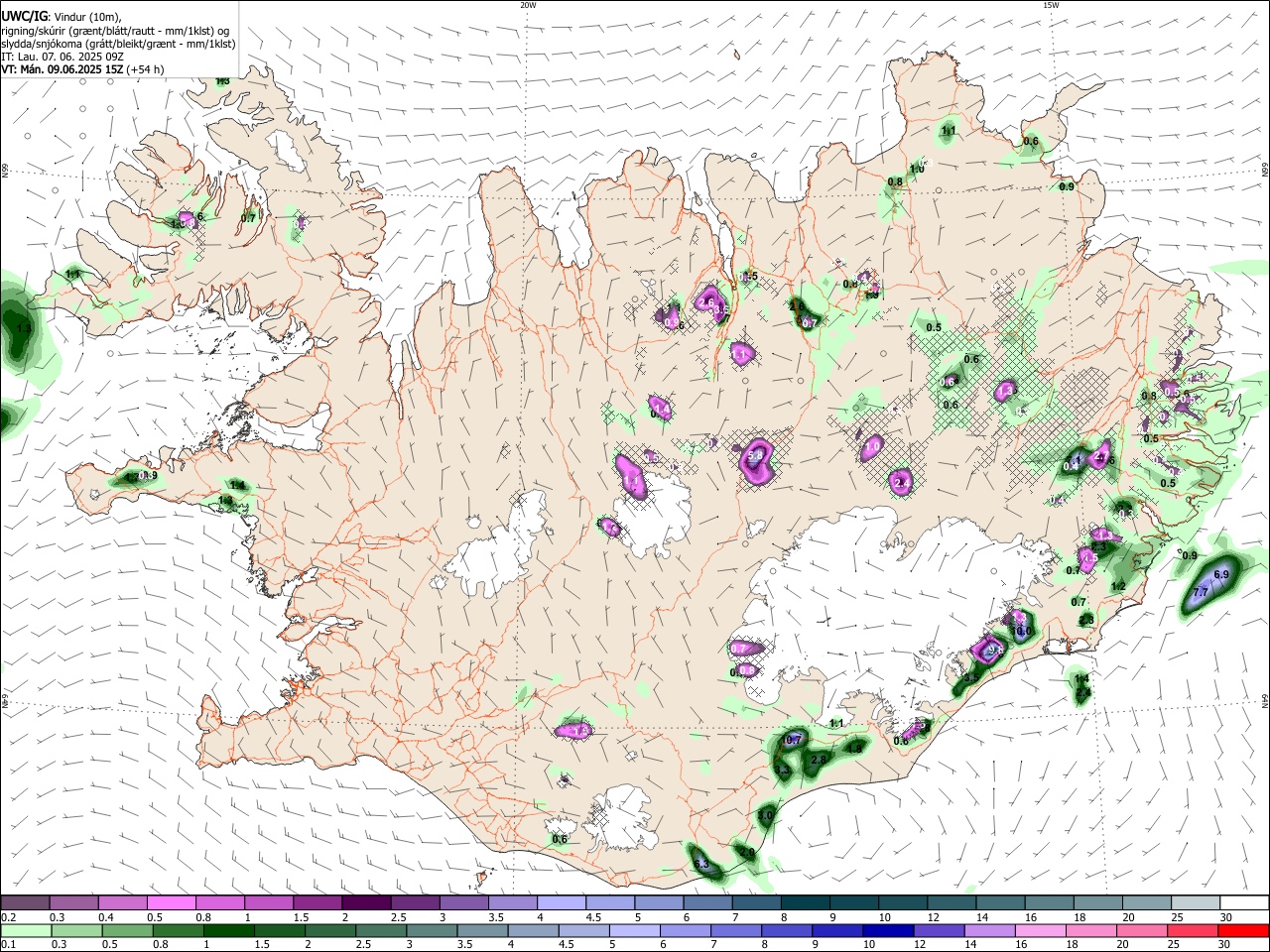
Task: Click the upper legend label '0.2'
Action: [9, 917]
